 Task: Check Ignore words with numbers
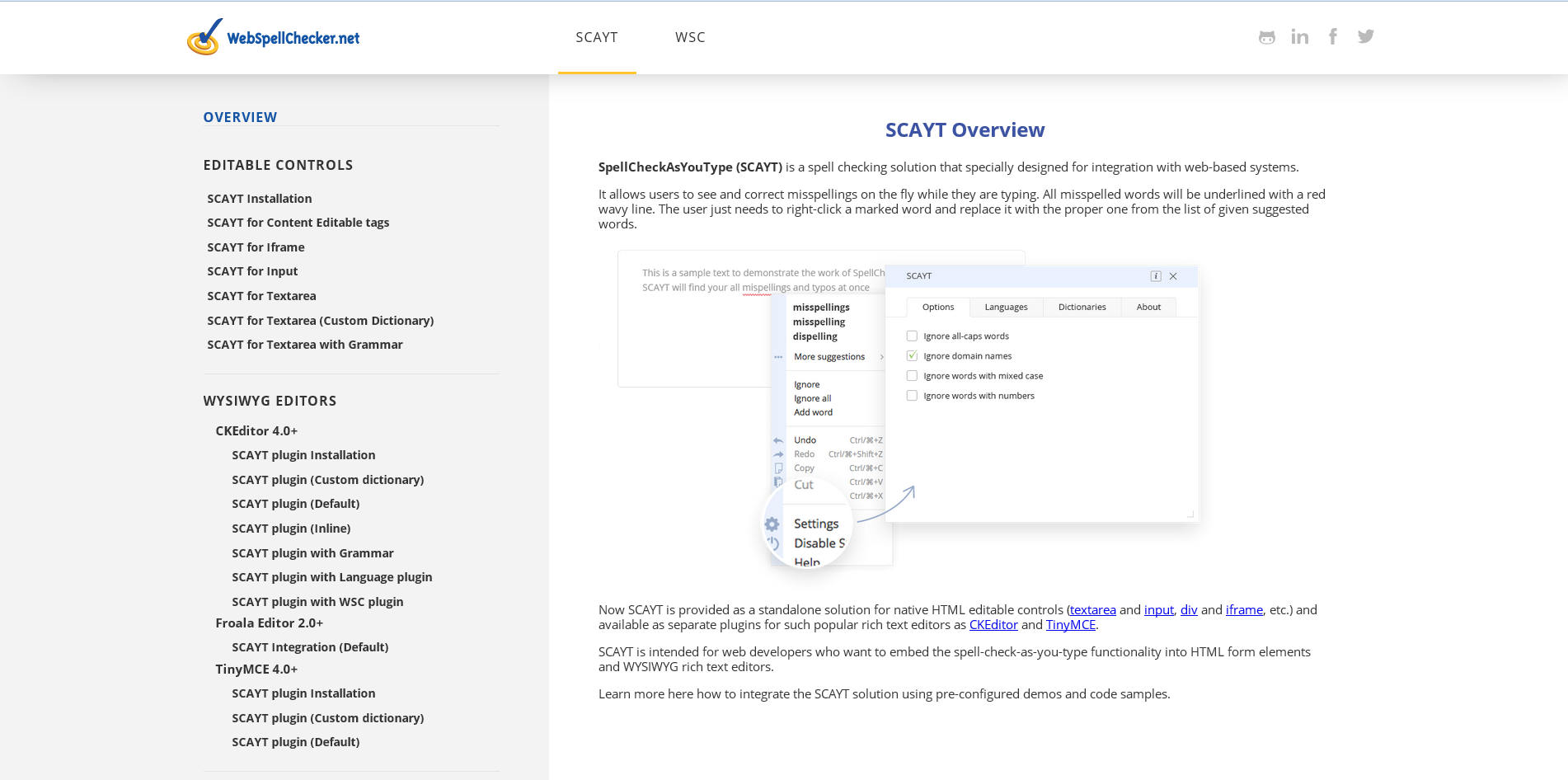click(x=912, y=395)
